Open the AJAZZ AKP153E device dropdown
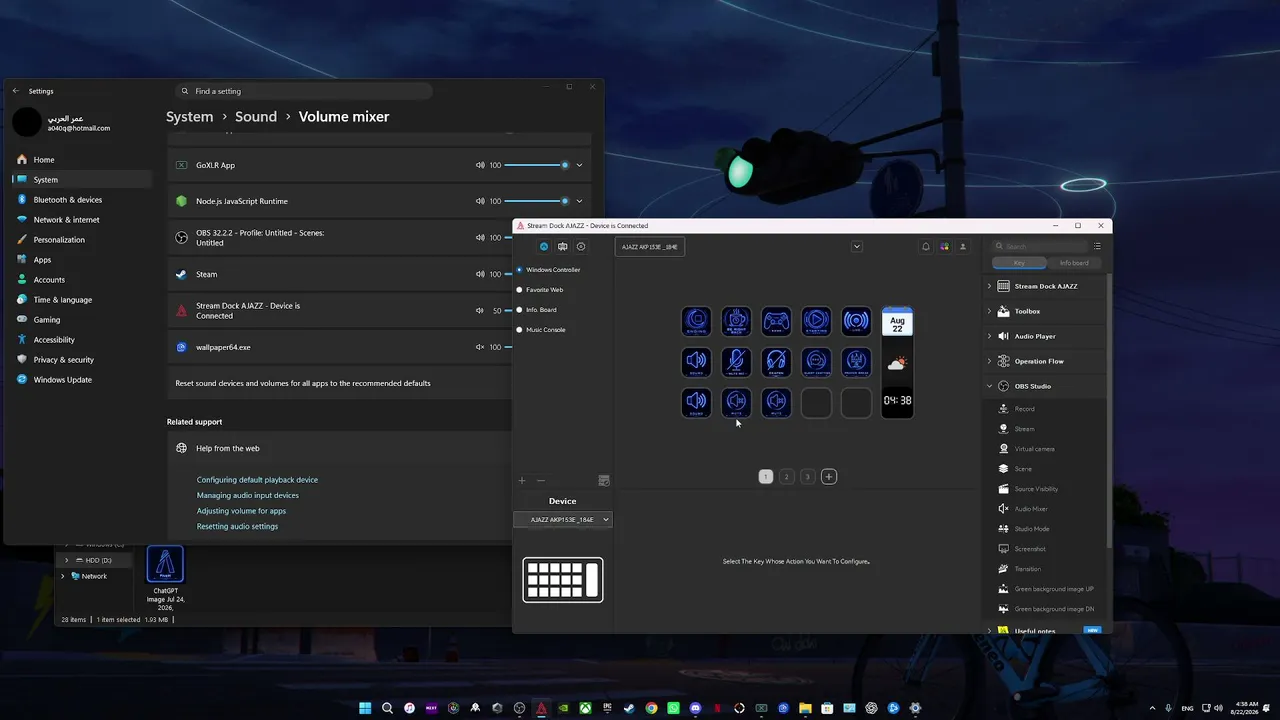The width and height of the screenshot is (1280, 720). (x=563, y=520)
